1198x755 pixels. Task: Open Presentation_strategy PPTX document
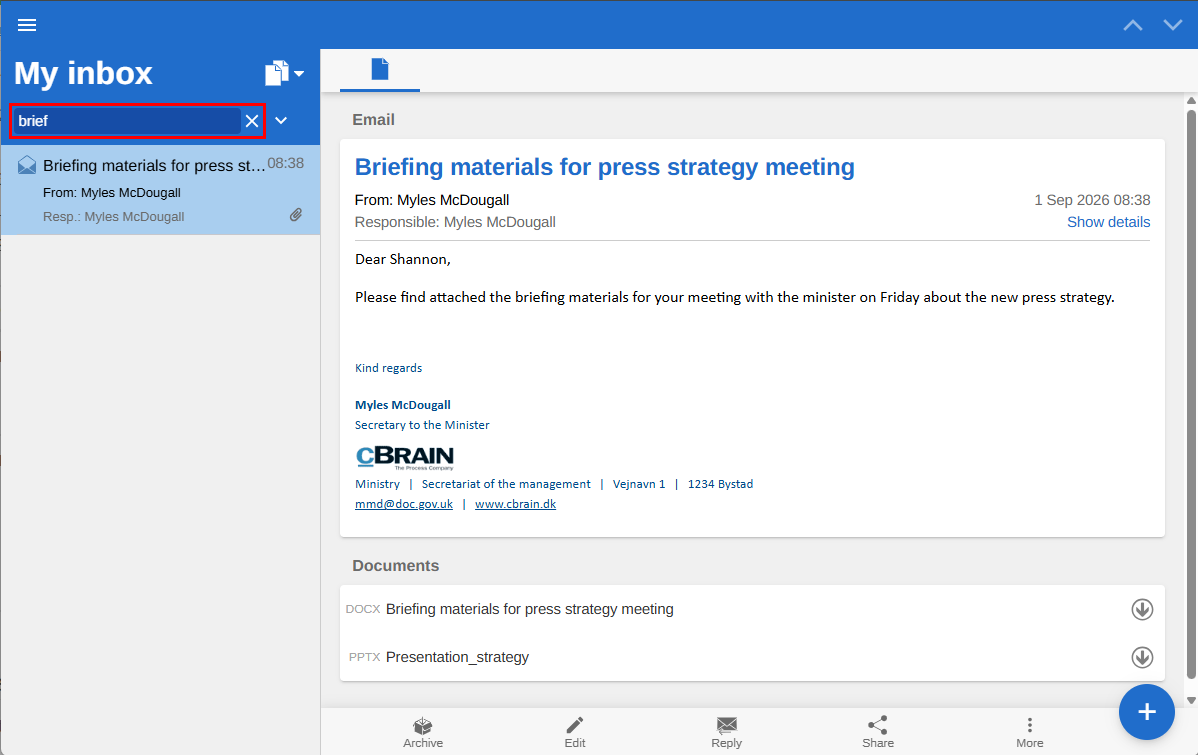coord(457,657)
